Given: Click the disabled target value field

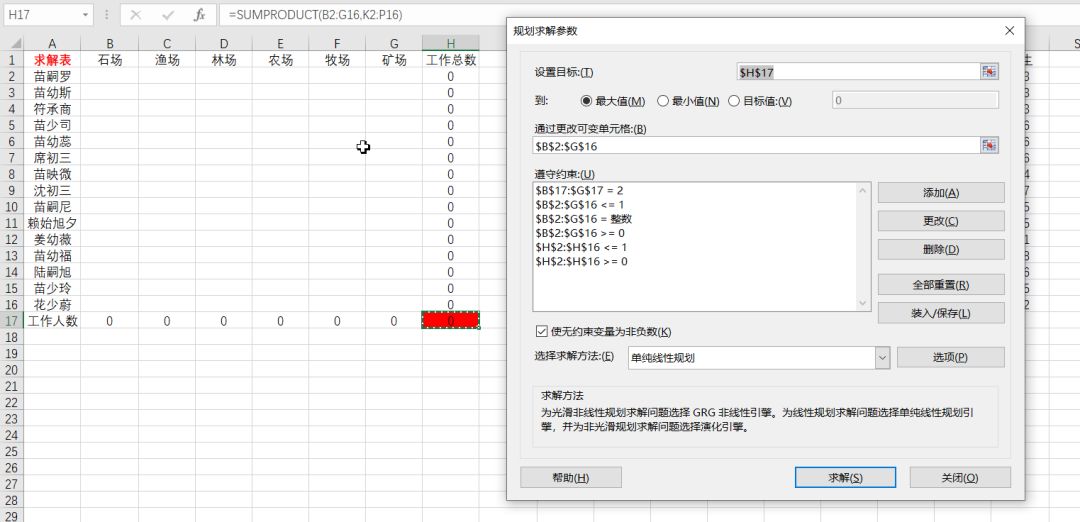Looking at the screenshot, I should tap(915, 101).
